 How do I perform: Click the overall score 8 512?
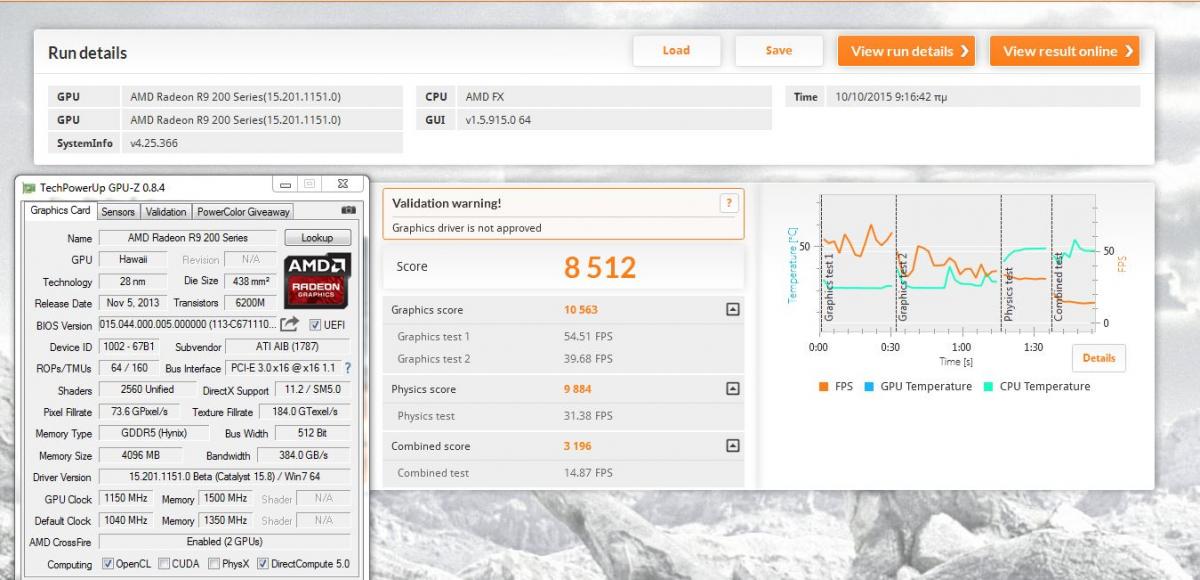pos(600,267)
